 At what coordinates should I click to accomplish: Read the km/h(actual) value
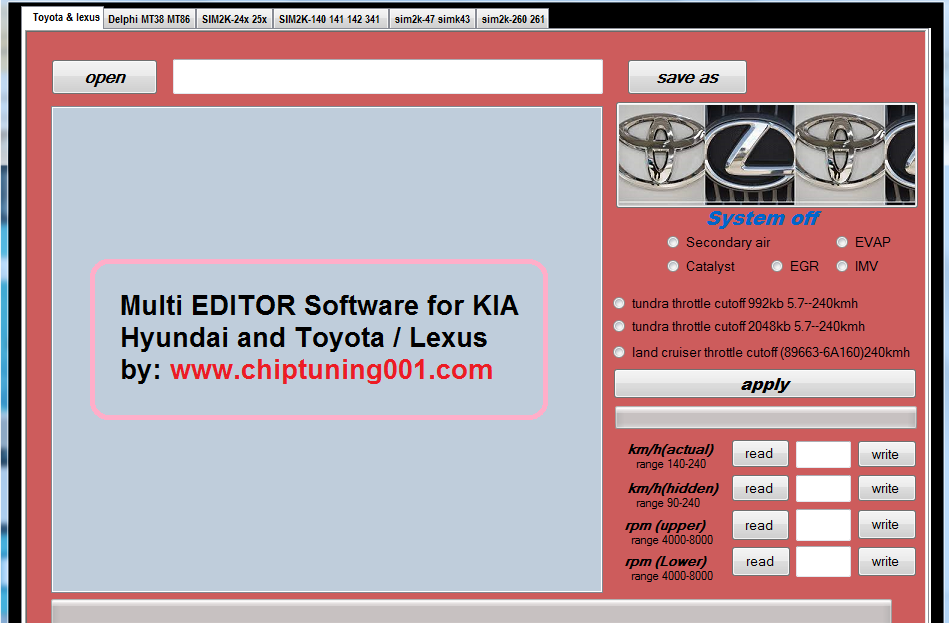(760, 454)
